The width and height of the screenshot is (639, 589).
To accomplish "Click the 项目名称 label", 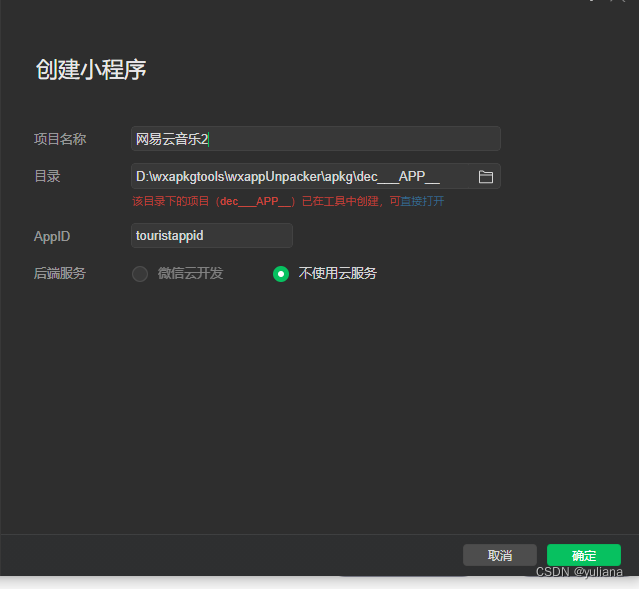I will tap(60, 139).
